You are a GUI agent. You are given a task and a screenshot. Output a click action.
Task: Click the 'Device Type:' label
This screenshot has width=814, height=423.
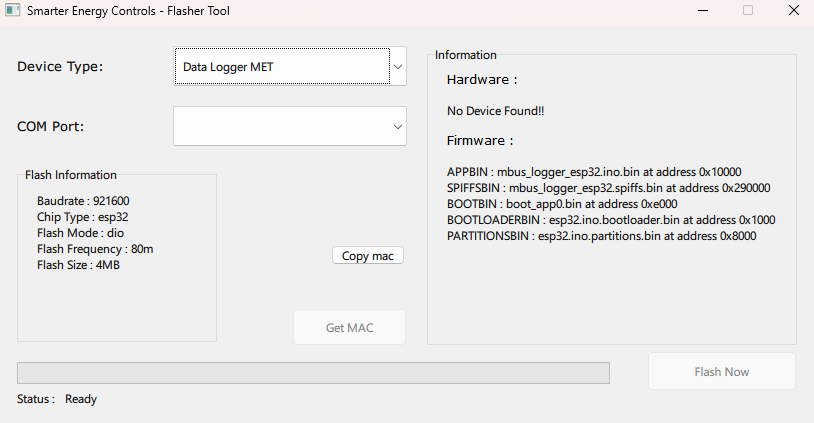pyautogui.click(x=60, y=66)
